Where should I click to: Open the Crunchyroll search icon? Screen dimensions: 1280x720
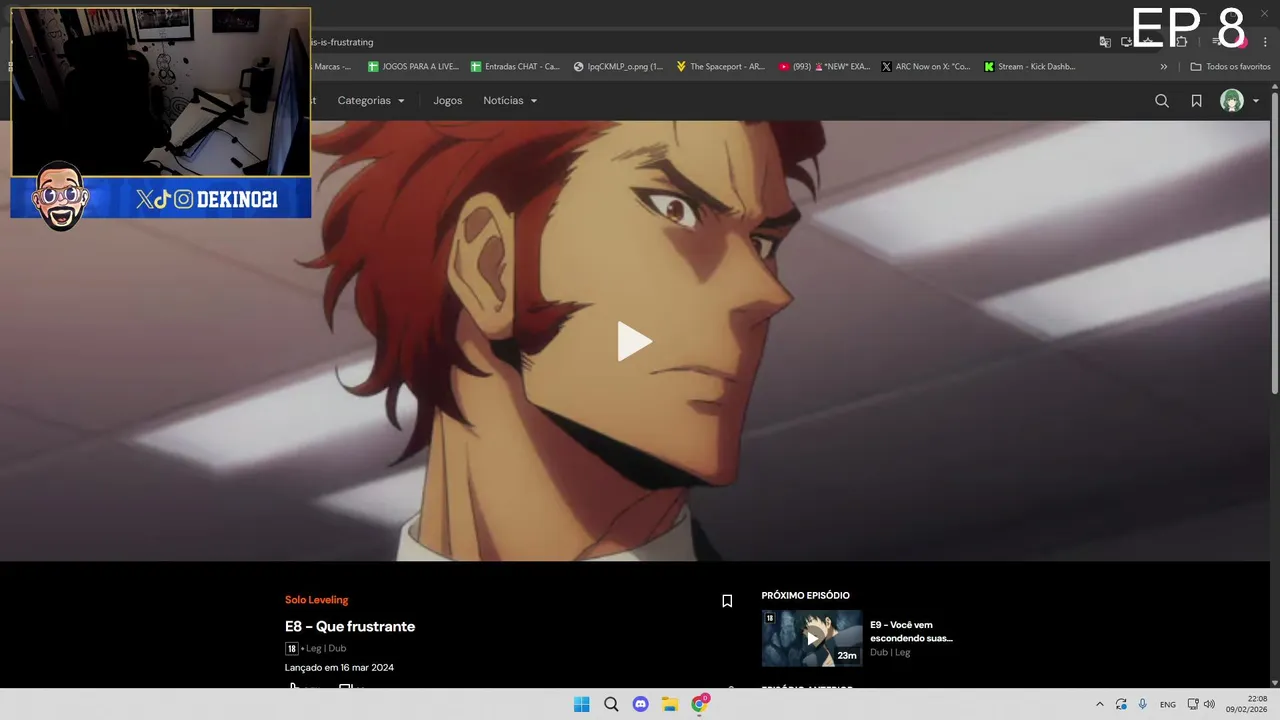coord(1161,101)
